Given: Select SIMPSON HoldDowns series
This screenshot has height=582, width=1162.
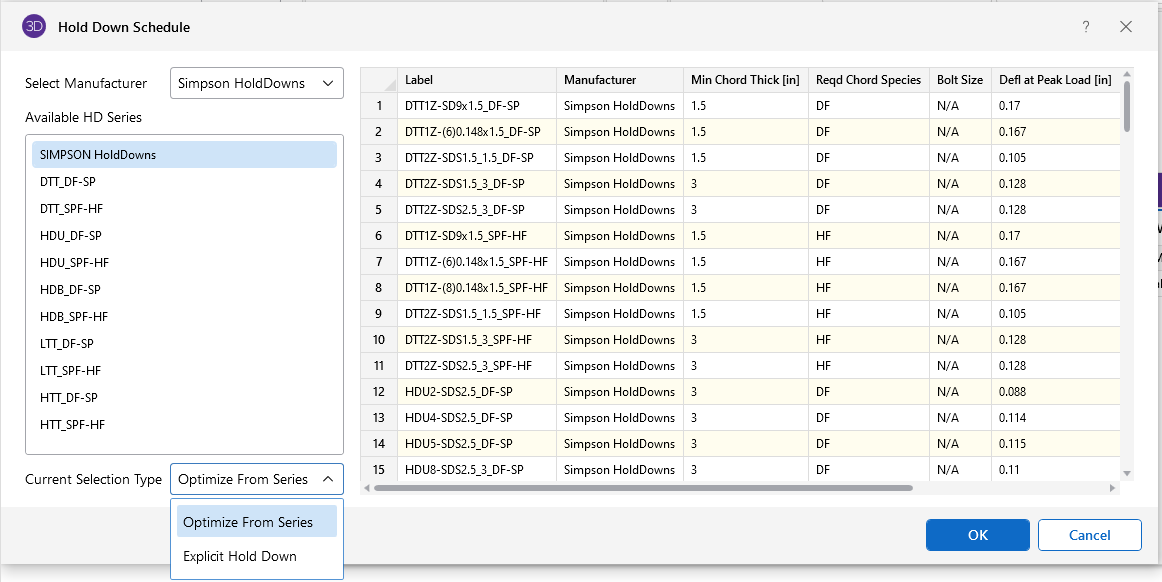Looking at the screenshot, I should (x=184, y=155).
